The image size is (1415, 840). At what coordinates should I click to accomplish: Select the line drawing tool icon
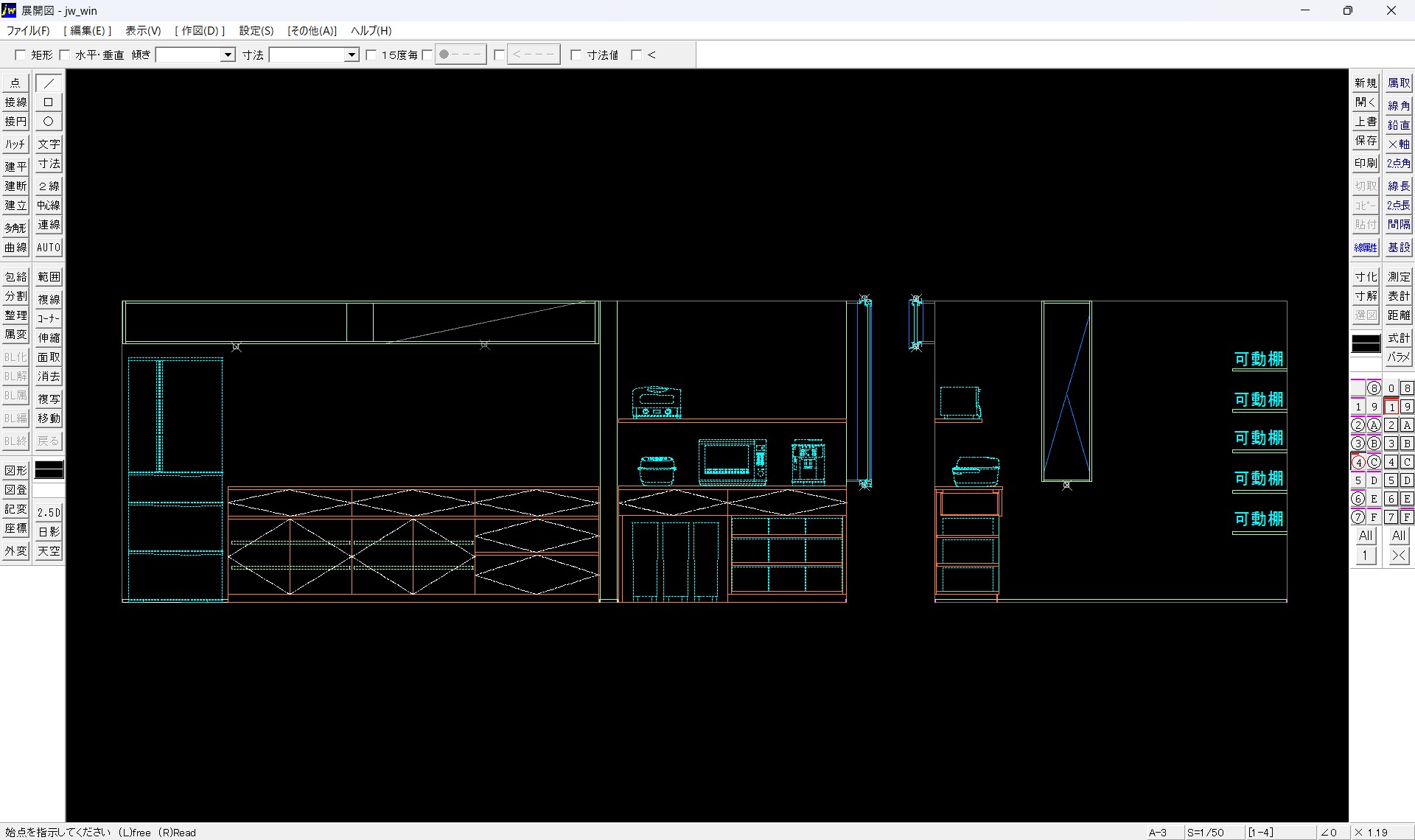point(49,83)
